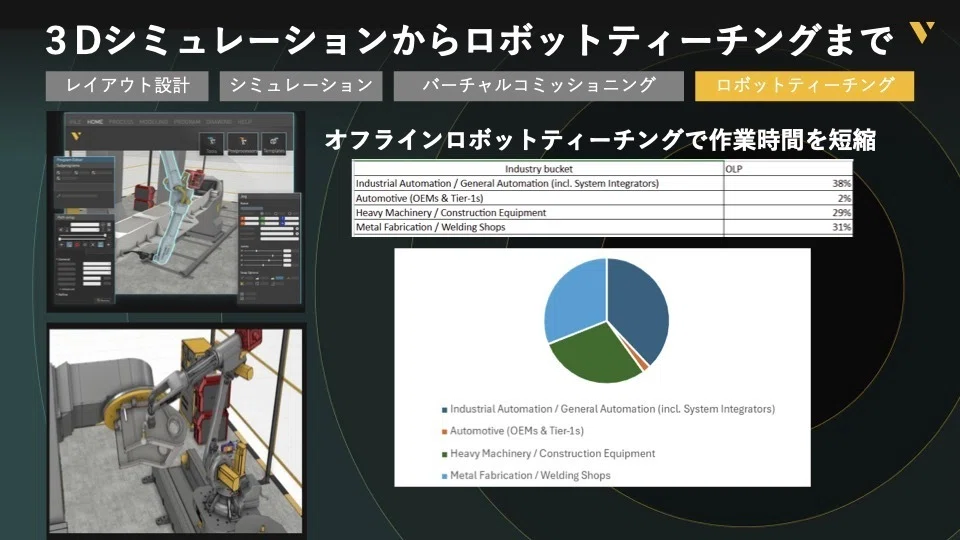
Task: Click the "OLP" column header
Action: click(x=733, y=168)
